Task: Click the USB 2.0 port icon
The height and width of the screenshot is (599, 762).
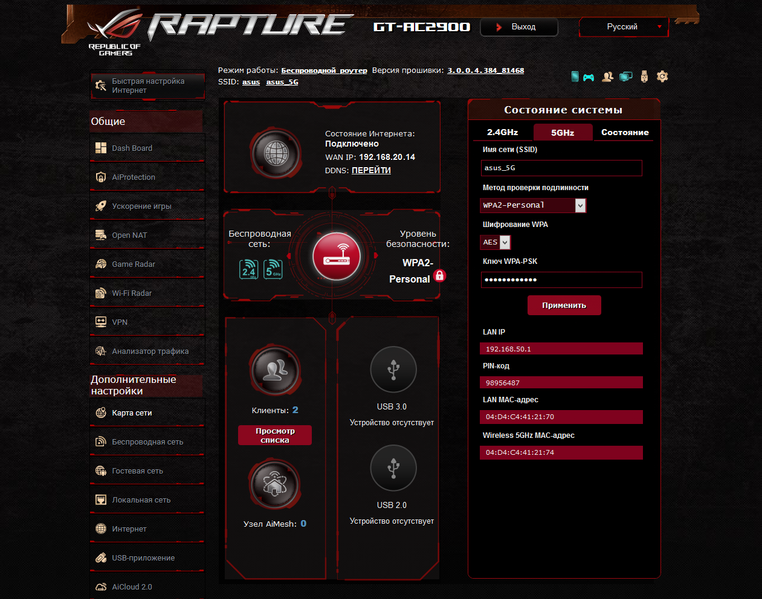Action: (393, 468)
